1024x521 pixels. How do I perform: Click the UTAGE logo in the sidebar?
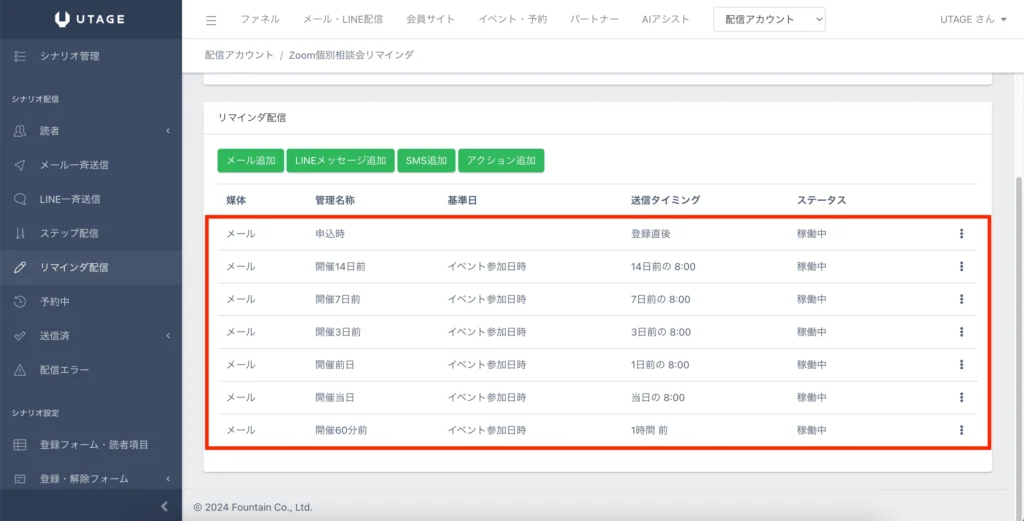pyautogui.click(x=91, y=20)
